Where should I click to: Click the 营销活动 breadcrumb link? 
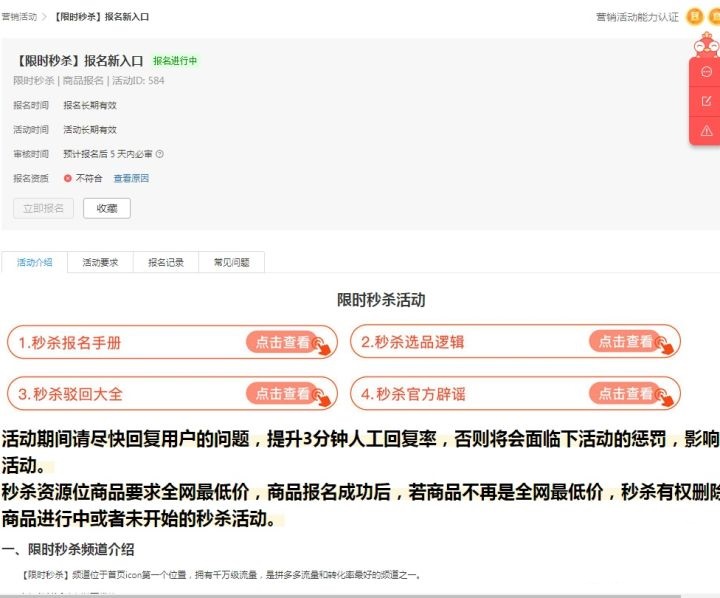(19, 17)
